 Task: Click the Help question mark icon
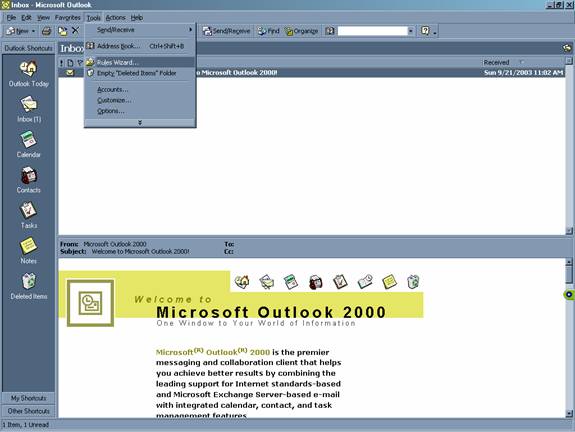[x=425, y=31]
